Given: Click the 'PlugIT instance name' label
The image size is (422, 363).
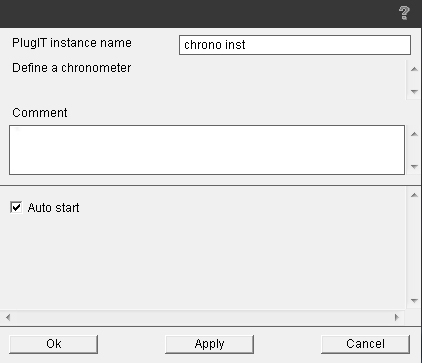Looking at the screenshot, I should click(x=72, y=43).
